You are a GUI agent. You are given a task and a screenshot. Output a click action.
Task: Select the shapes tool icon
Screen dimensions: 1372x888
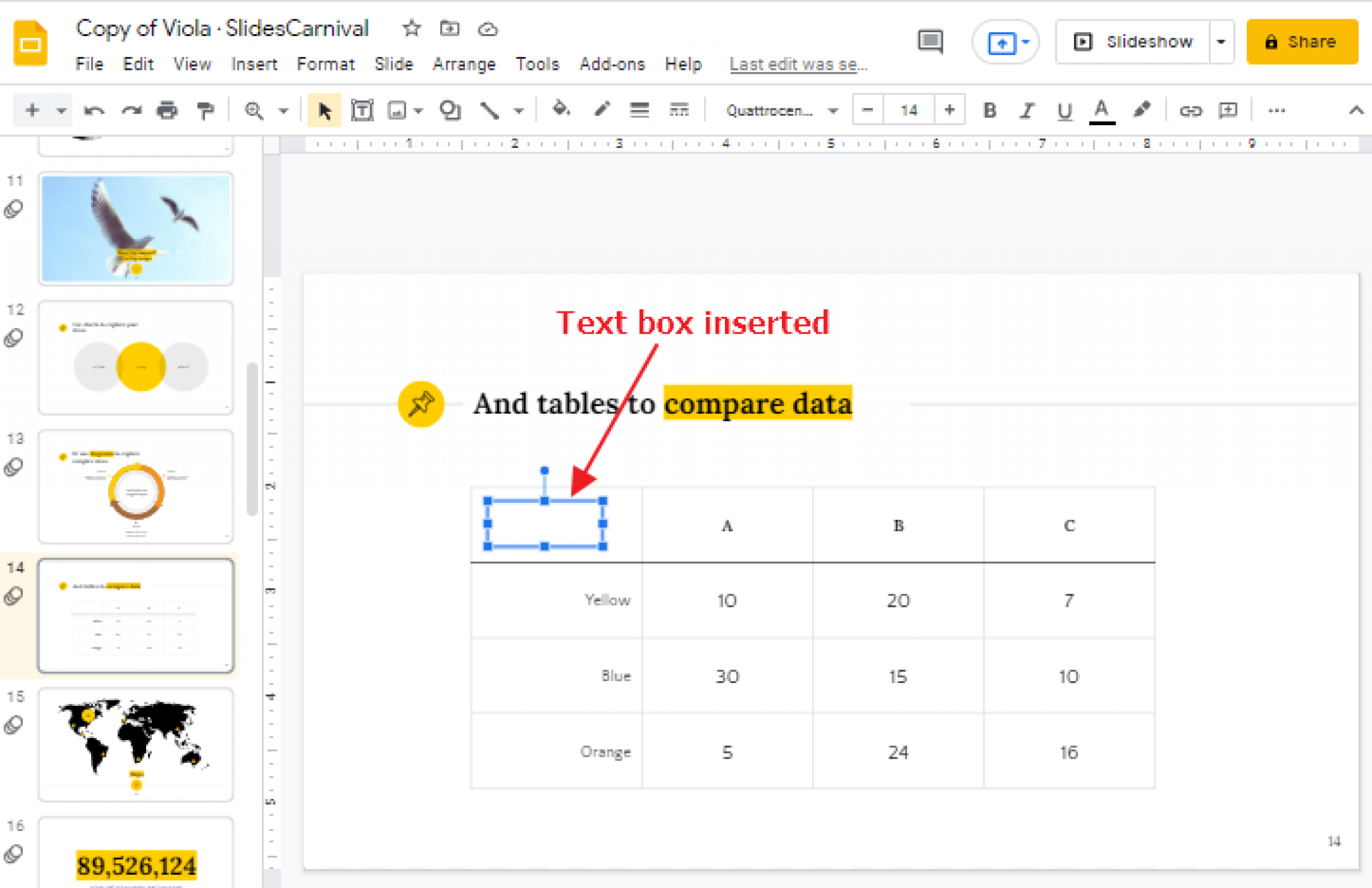tap(451, 111)
